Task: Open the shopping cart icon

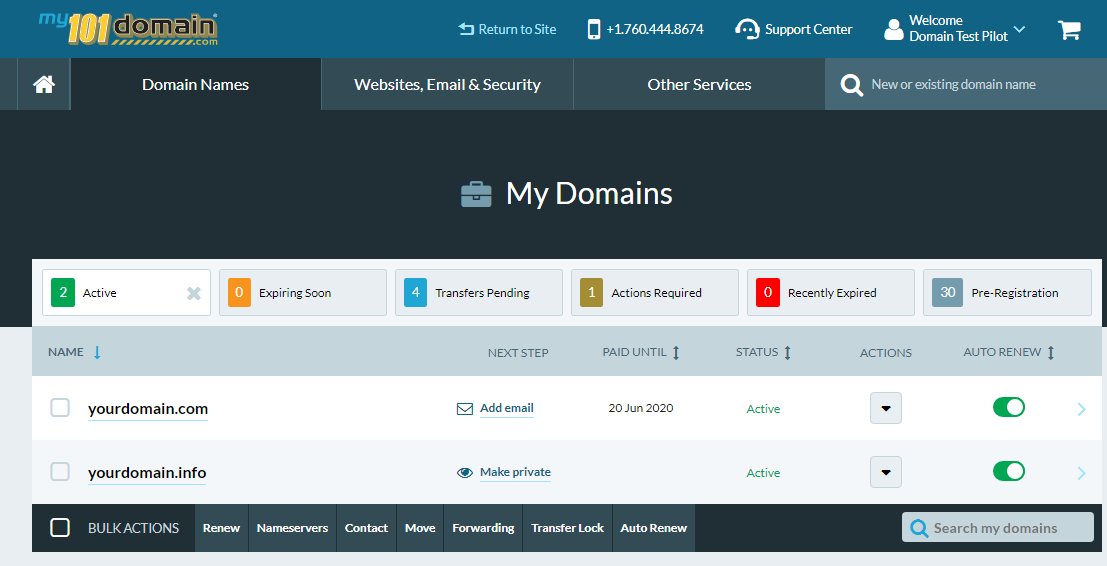Action: [1069, 30]
